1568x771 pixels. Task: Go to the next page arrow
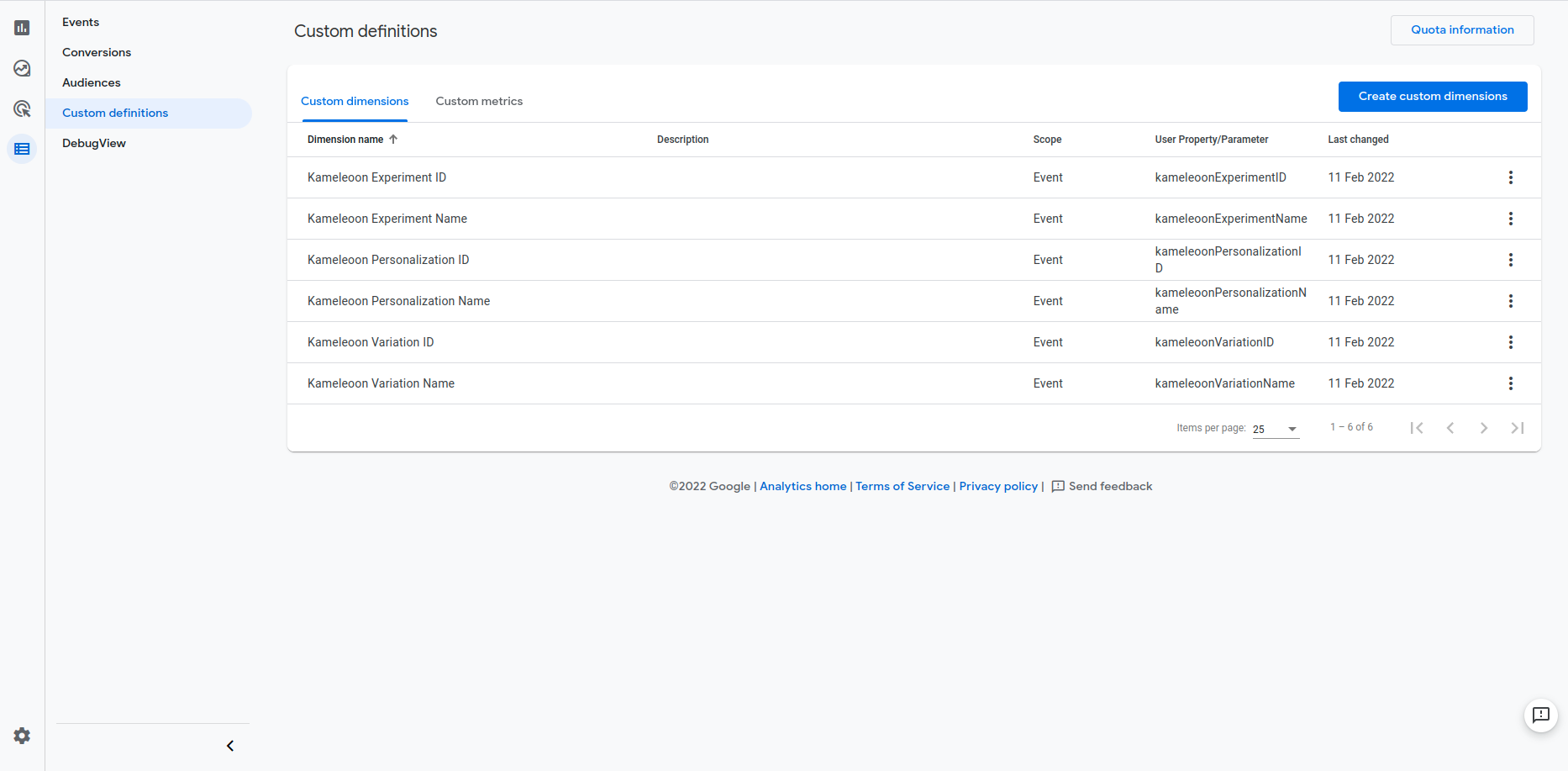pos(1484,428)
